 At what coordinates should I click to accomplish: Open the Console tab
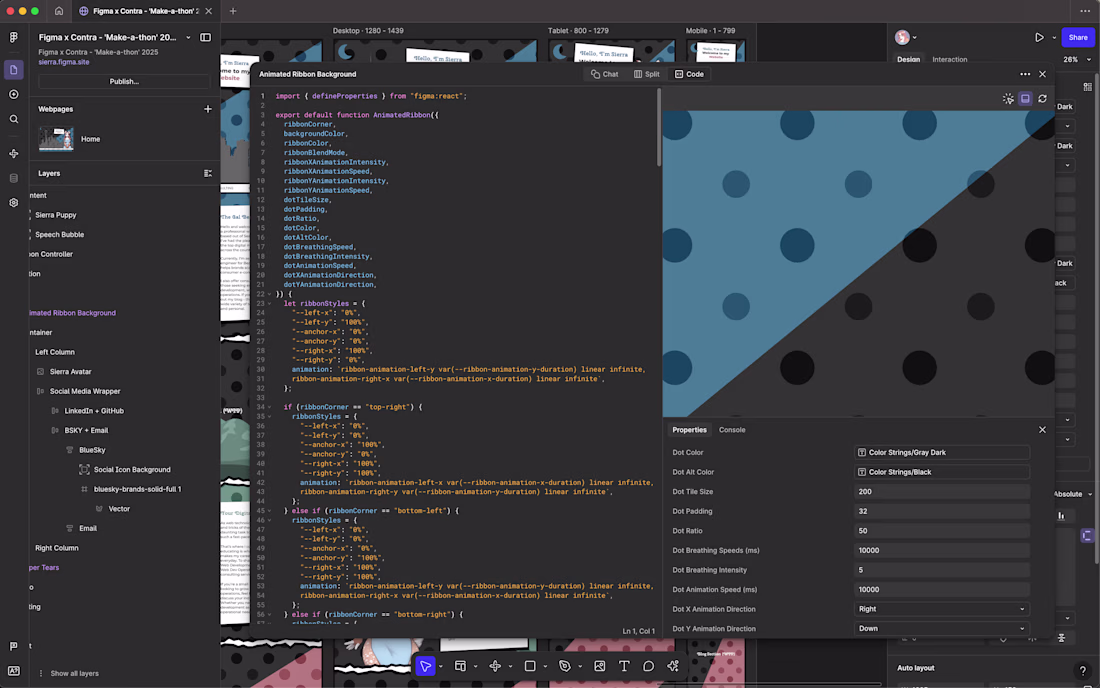coord(732,430)
